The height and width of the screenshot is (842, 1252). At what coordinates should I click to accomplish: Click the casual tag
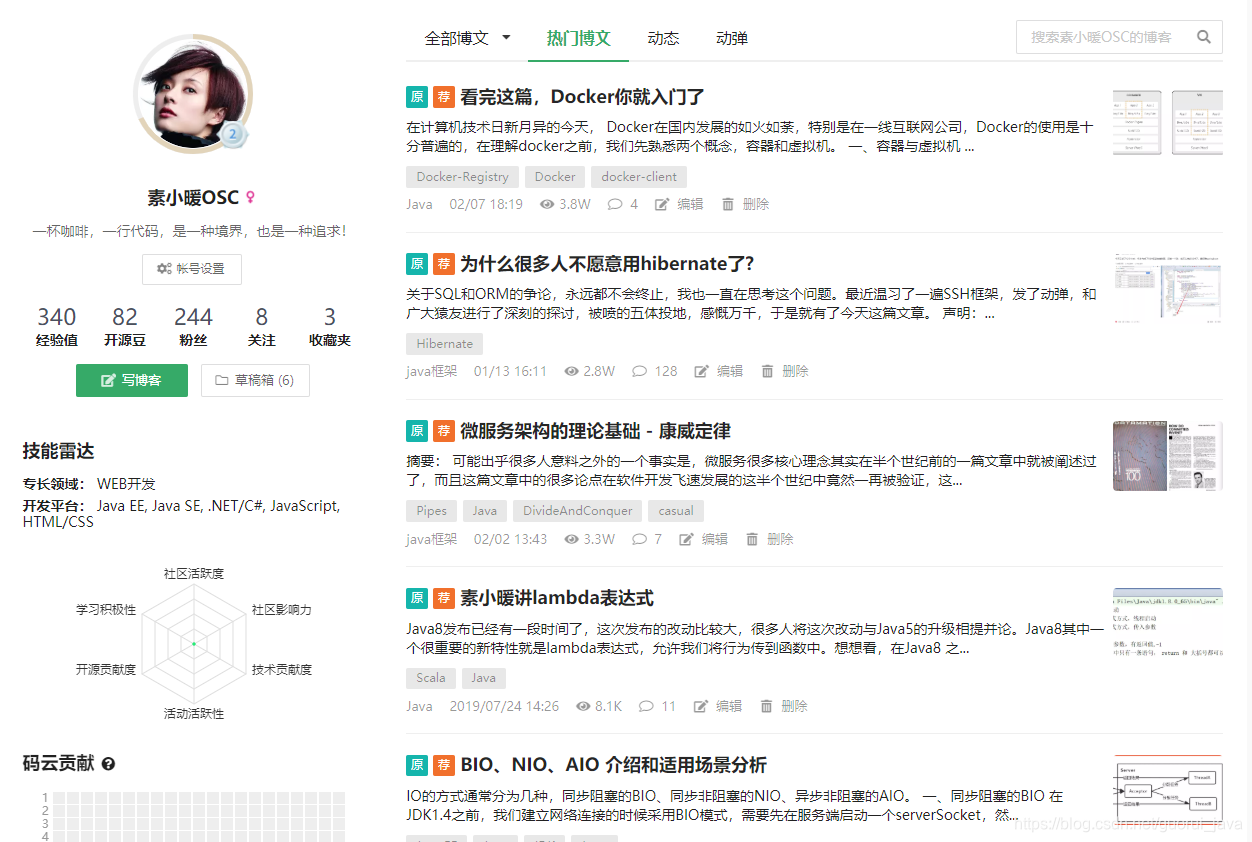point(676,511)
